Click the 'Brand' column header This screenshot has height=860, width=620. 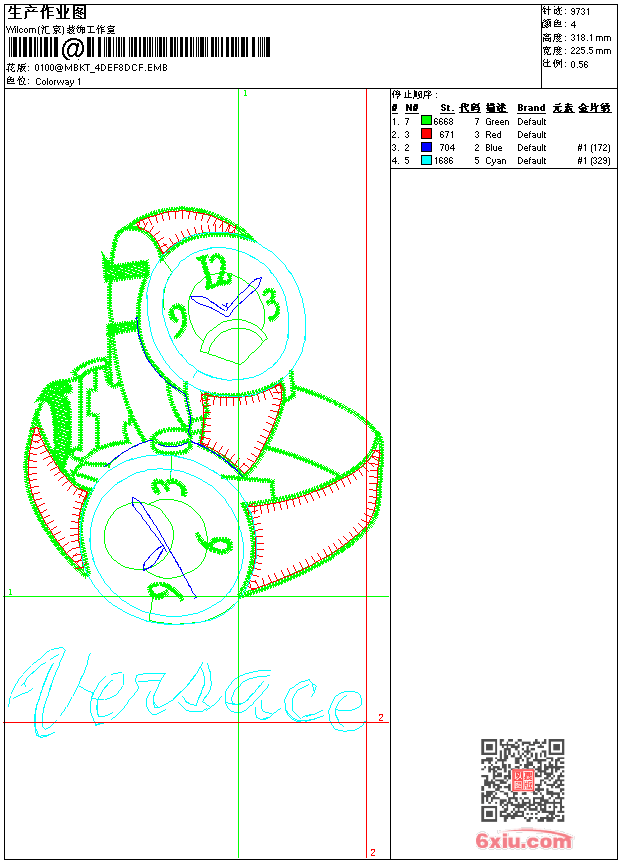pyautogui.click(x=531, y=108)
